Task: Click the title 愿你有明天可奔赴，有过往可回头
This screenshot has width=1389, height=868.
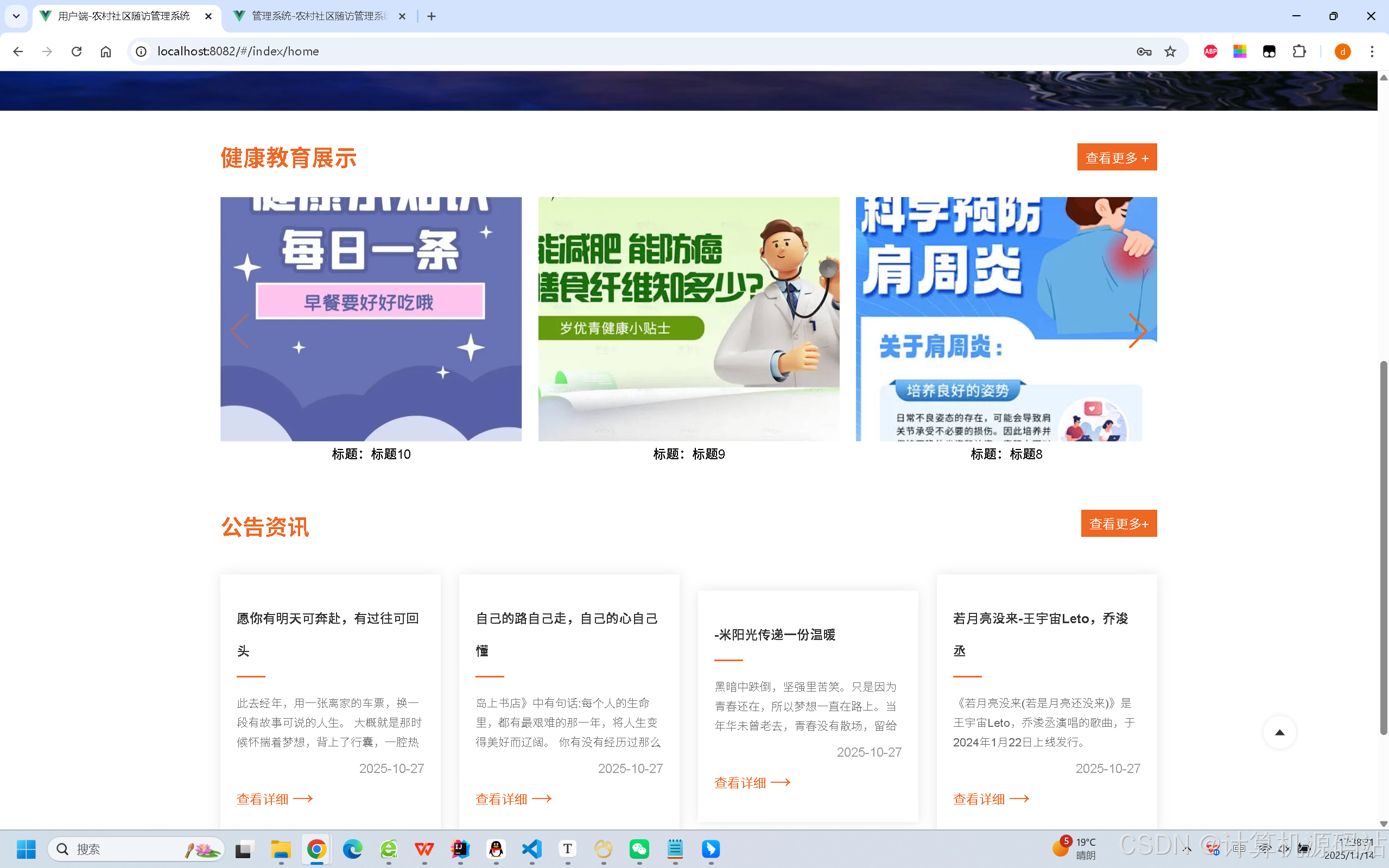Action: click(x=328, y=635)
